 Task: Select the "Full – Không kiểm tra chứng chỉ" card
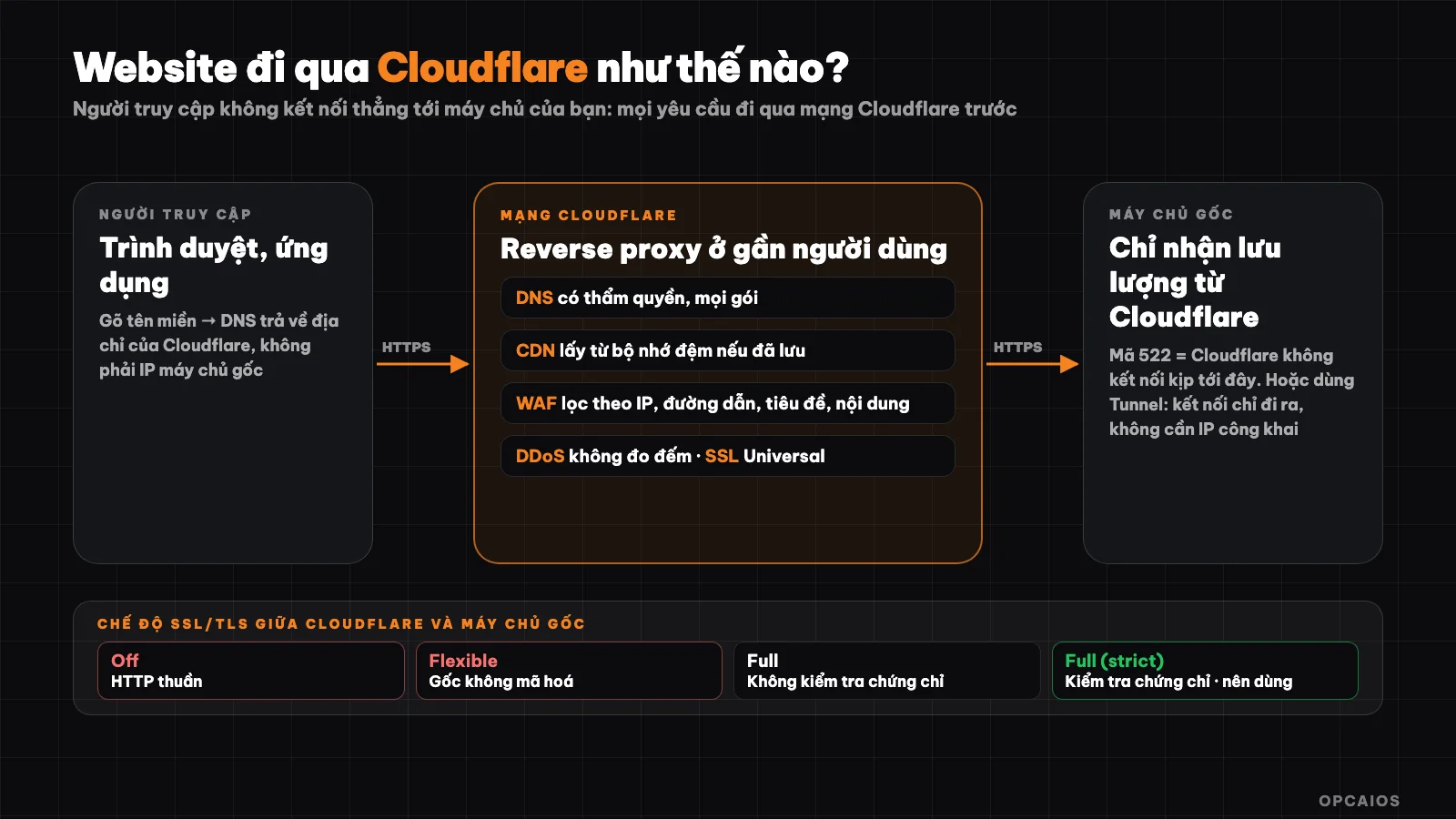(887, 671)
